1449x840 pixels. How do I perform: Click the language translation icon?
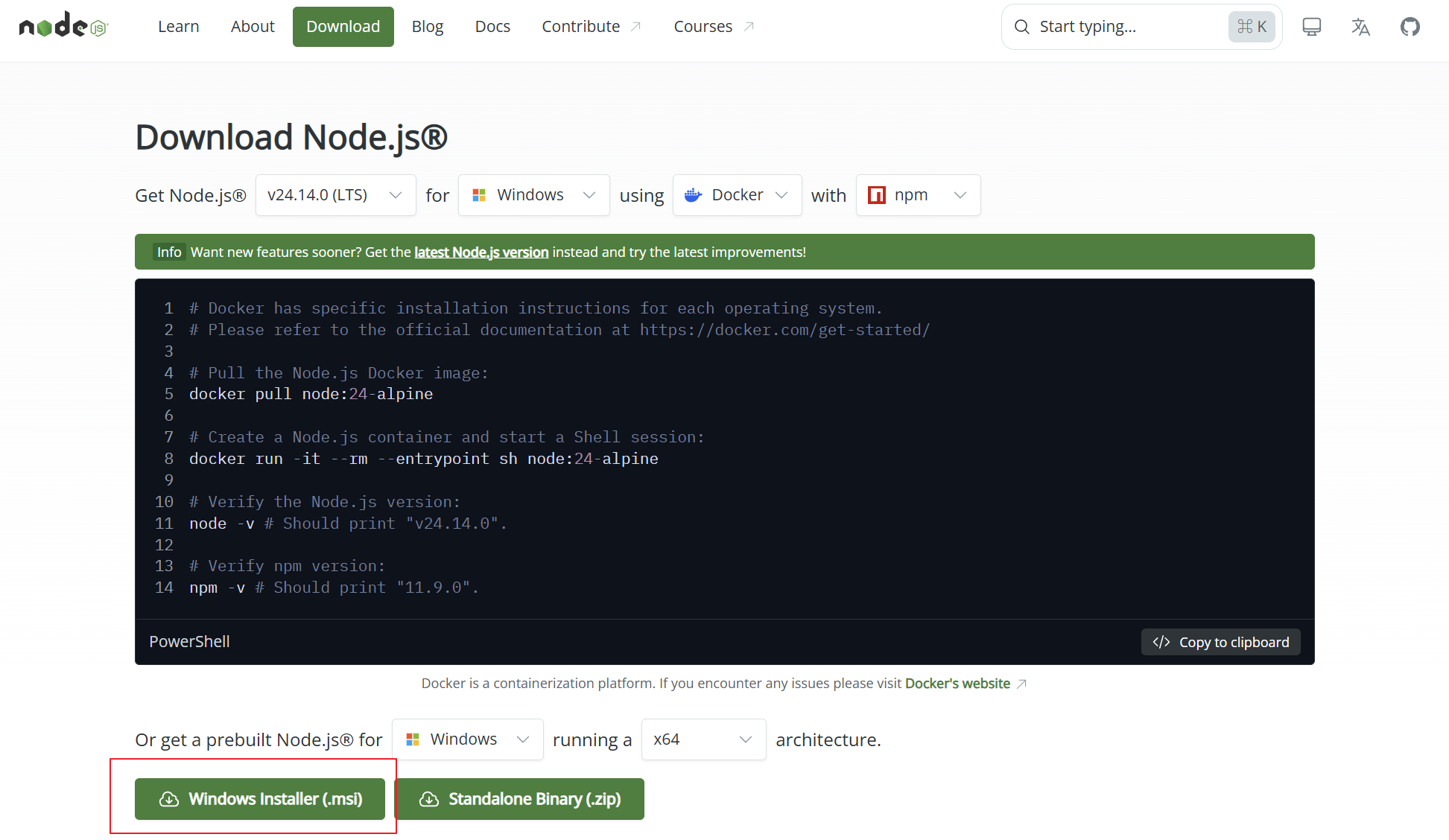tap(1360, 26)
